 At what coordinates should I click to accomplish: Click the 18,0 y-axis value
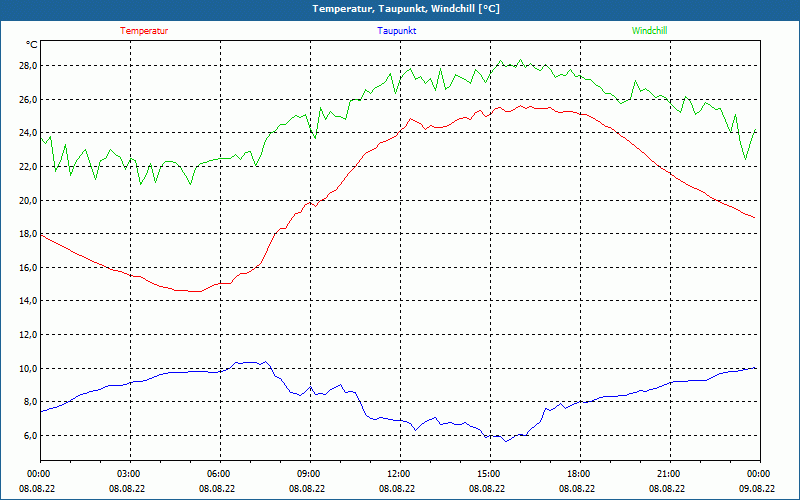point(28,234)
